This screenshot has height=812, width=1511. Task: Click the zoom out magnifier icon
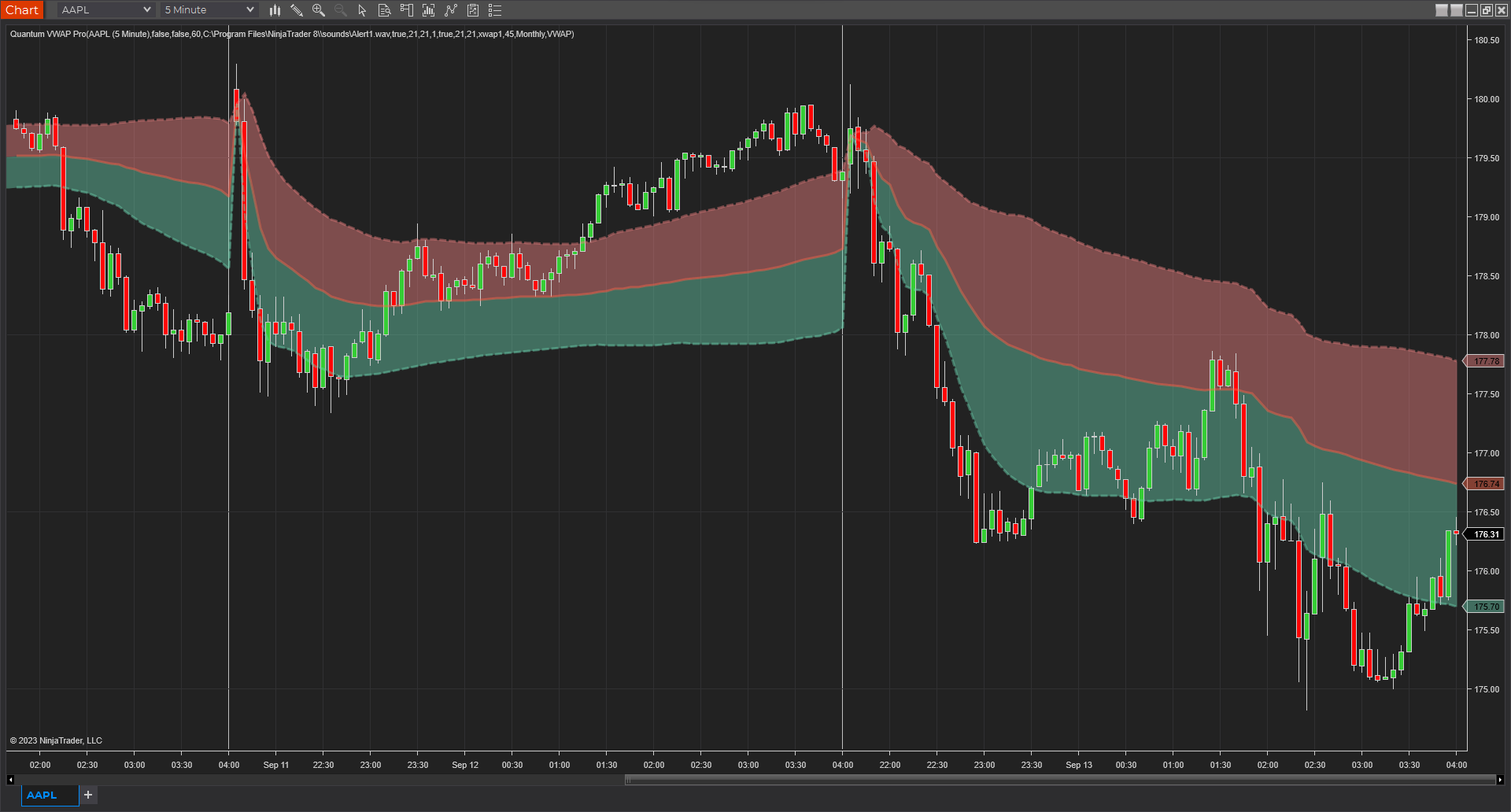coord(341,10)
